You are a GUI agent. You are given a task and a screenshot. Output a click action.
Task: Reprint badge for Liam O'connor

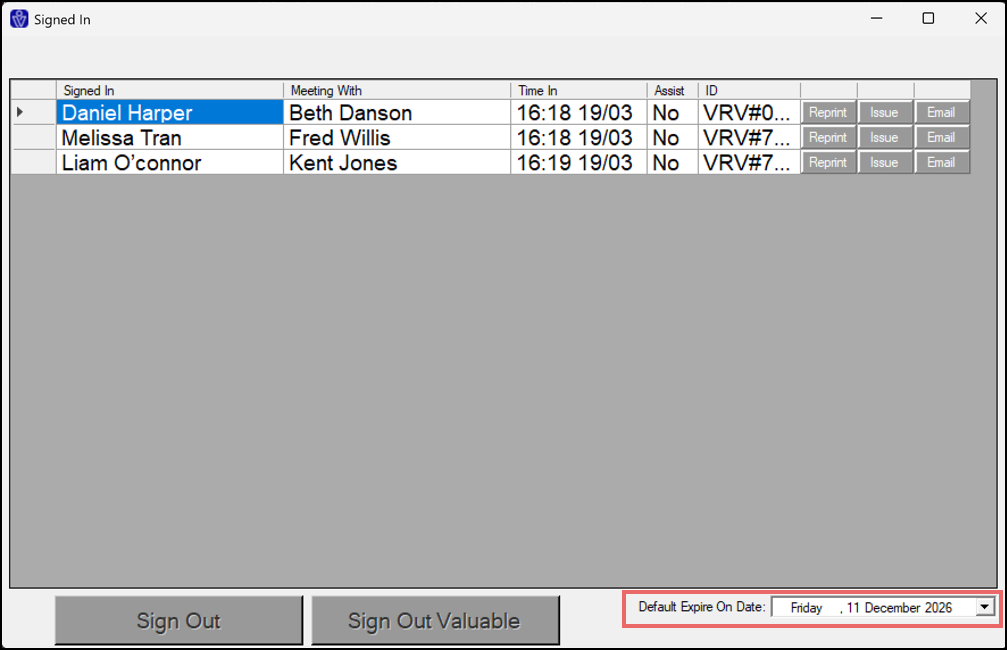[x=828, y=162]
